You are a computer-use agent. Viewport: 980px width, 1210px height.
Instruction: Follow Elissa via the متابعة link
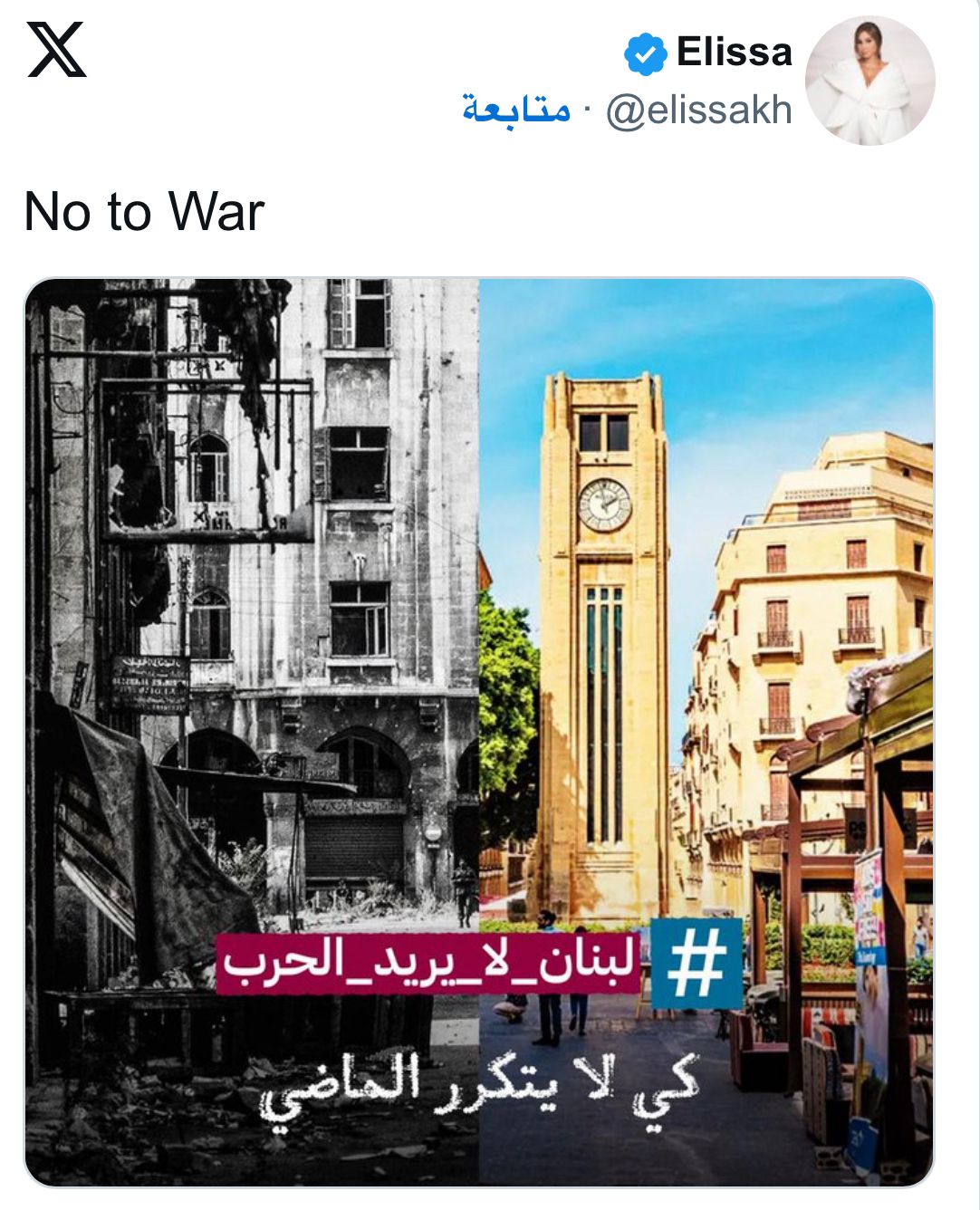coord(516,110)
